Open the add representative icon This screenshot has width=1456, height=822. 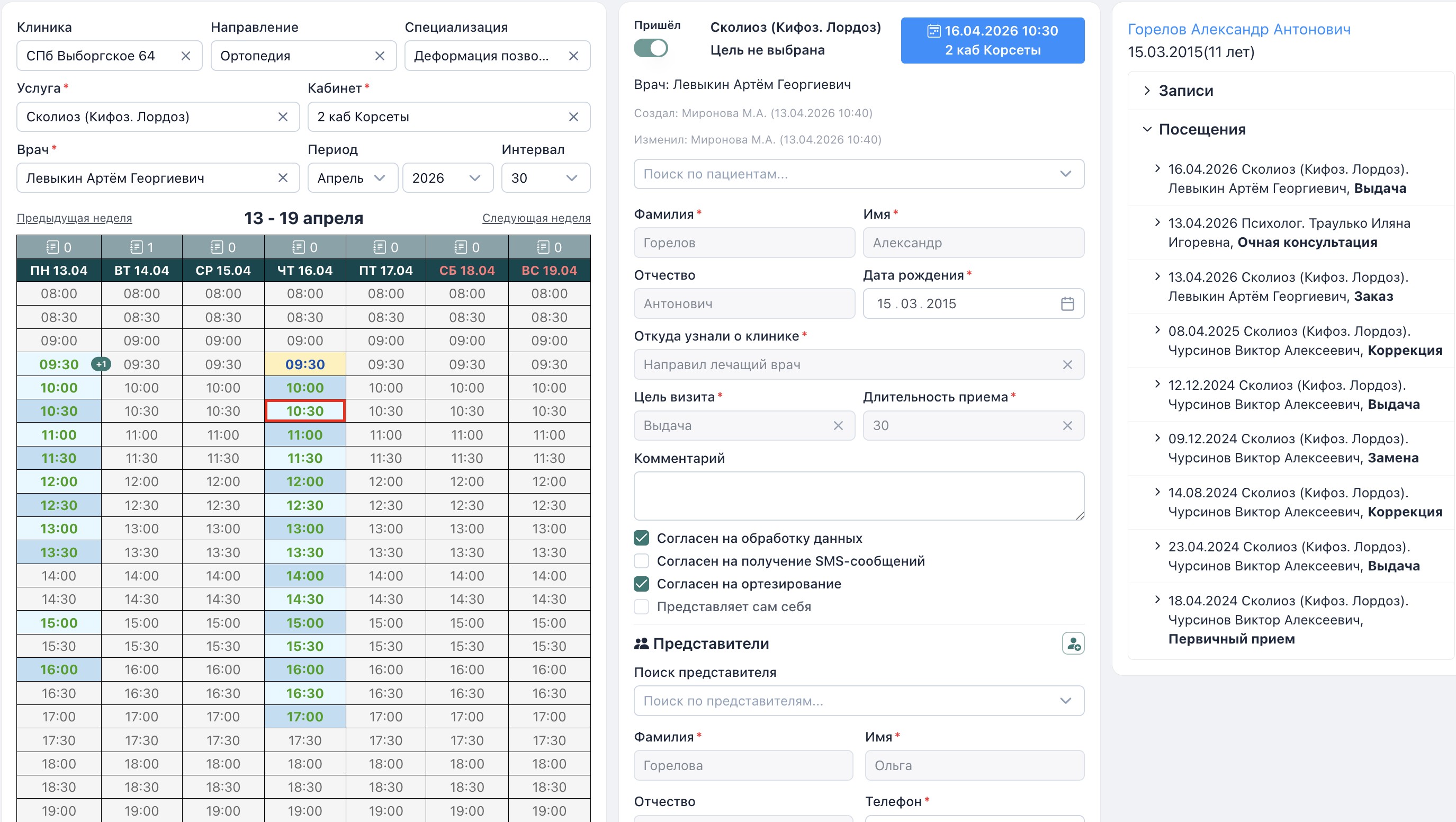tap(1073, 644)
